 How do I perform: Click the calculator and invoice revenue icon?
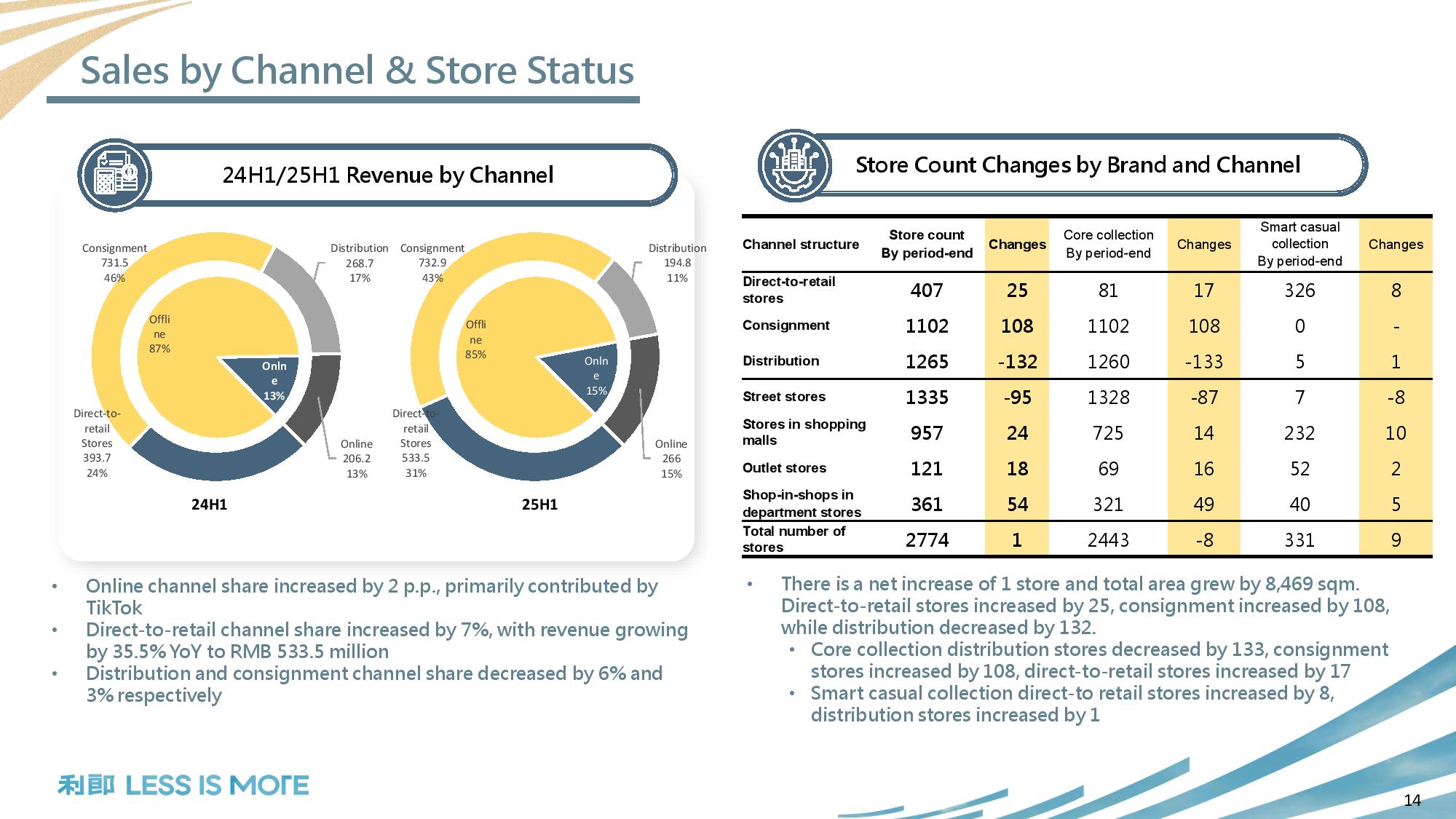pos(114,176)
